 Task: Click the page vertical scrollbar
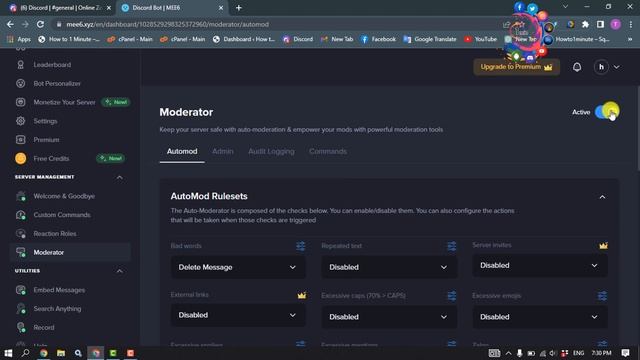point(638,129)
